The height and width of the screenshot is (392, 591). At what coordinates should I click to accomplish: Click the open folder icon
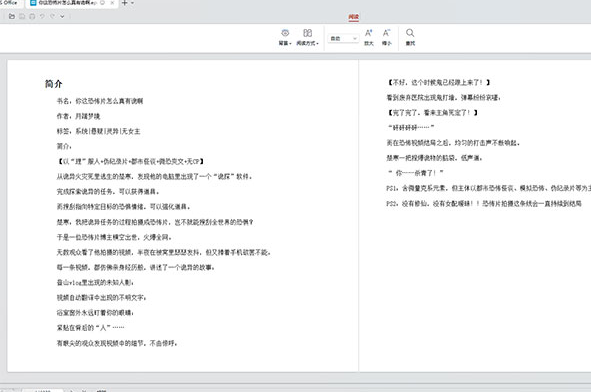tap(12, 16)
